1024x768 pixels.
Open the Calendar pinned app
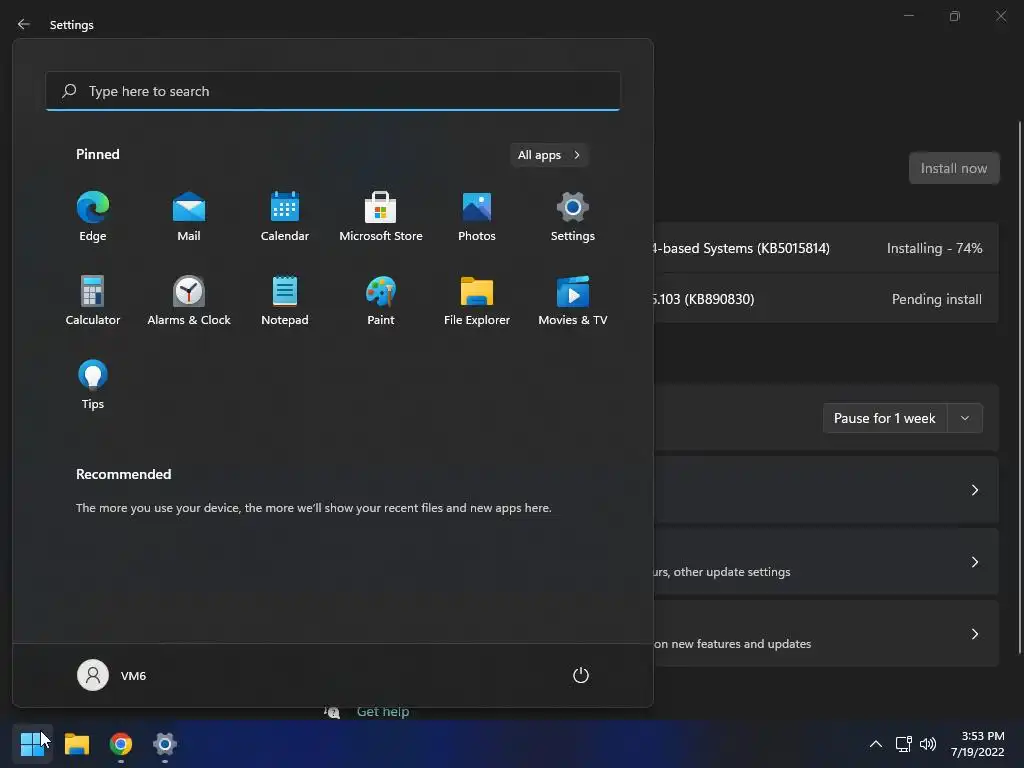click(x=285, y=216)
